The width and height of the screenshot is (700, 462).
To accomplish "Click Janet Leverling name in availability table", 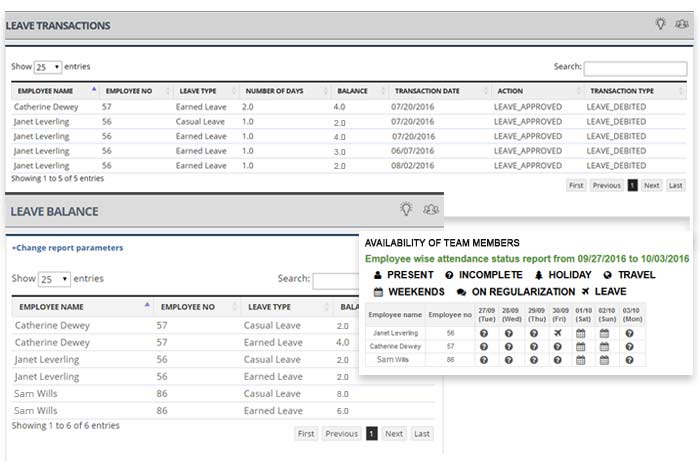I will [x=396, y=333].
